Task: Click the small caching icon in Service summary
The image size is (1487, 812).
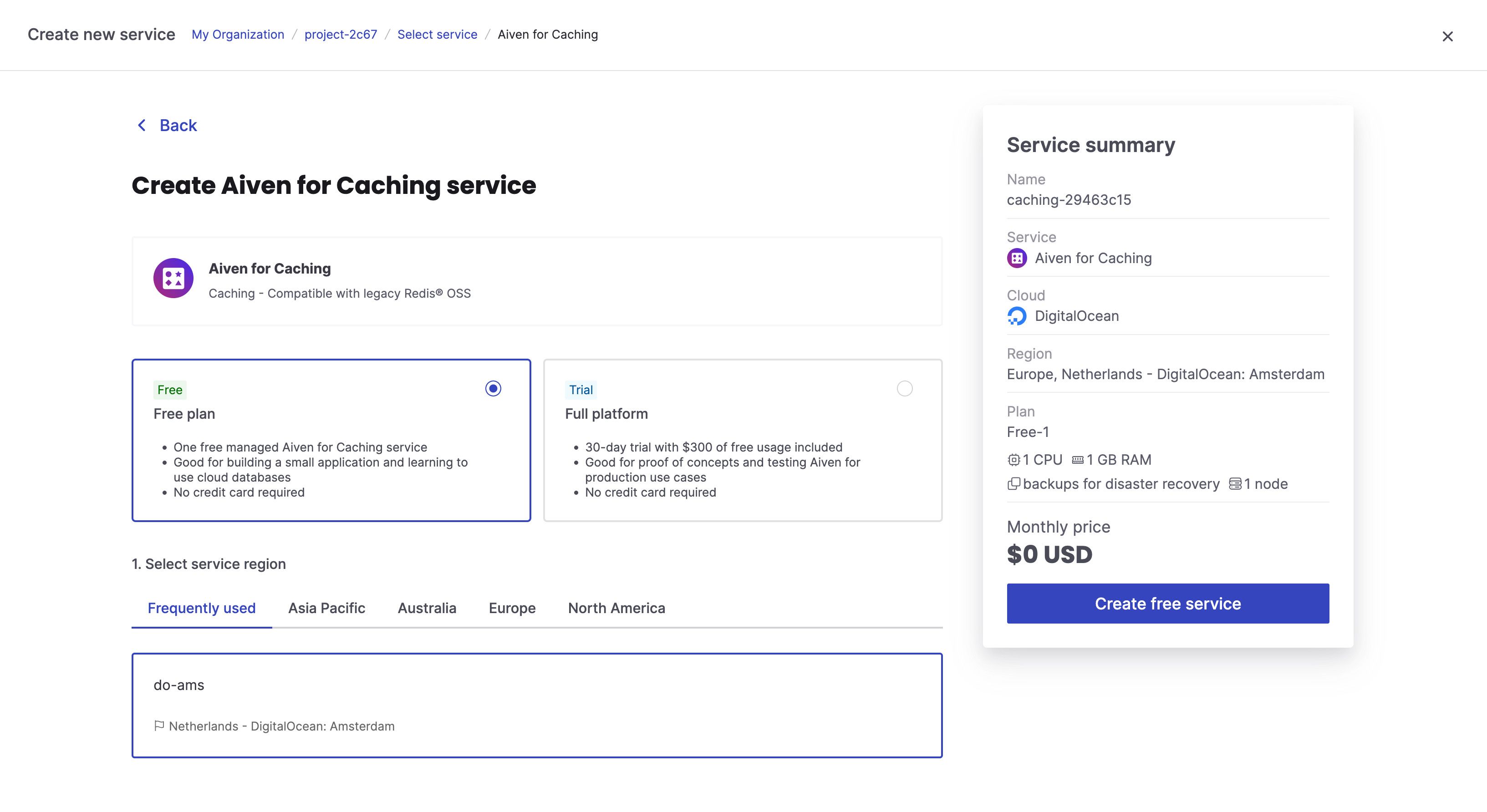Action: (x=1017, y=258)
